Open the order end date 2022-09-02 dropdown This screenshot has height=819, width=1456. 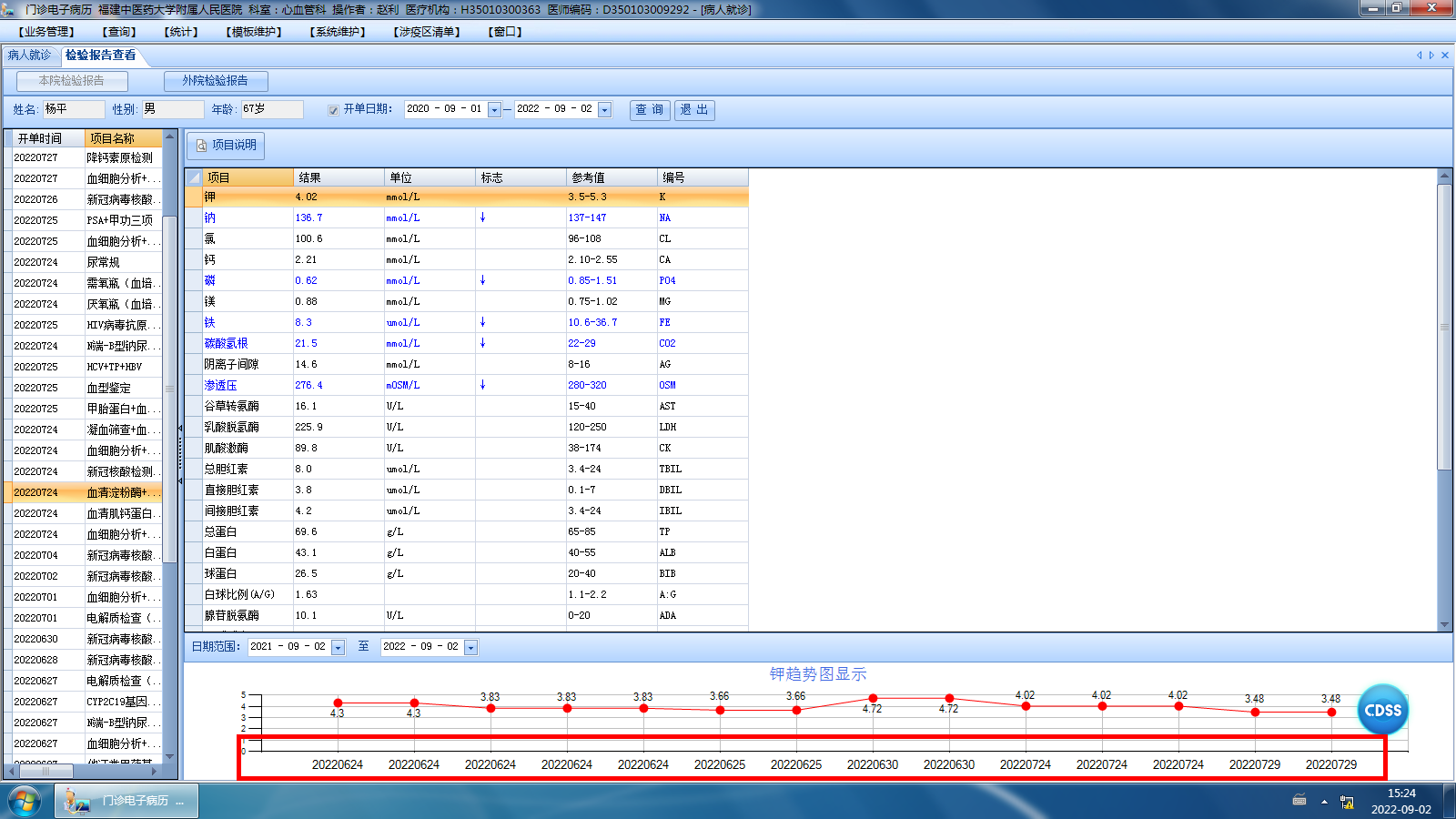tap(605, 110)
